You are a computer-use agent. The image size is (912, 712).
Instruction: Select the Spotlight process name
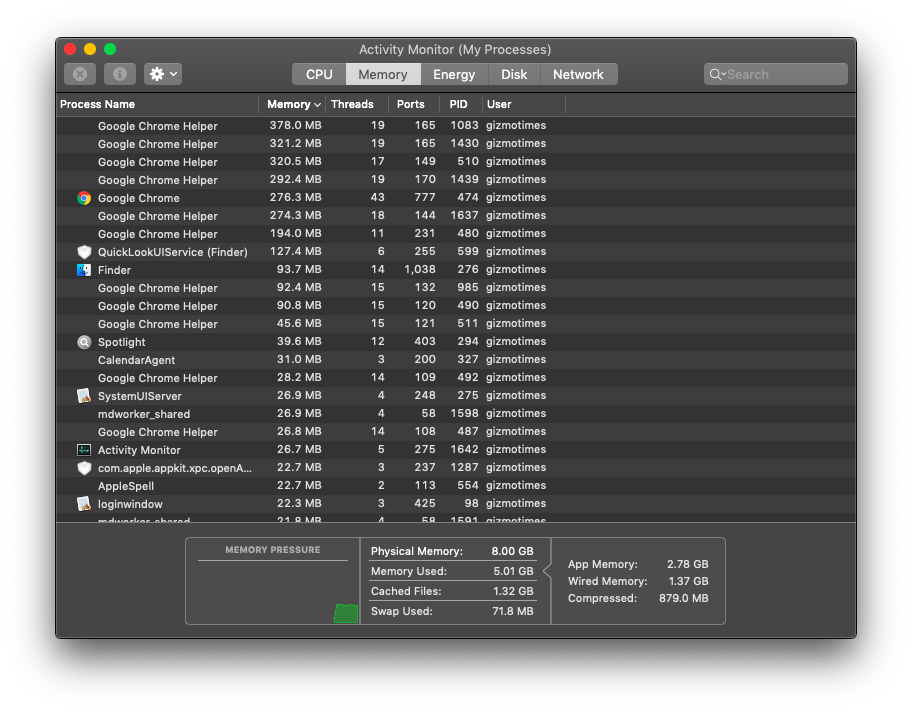click(122, 342)
